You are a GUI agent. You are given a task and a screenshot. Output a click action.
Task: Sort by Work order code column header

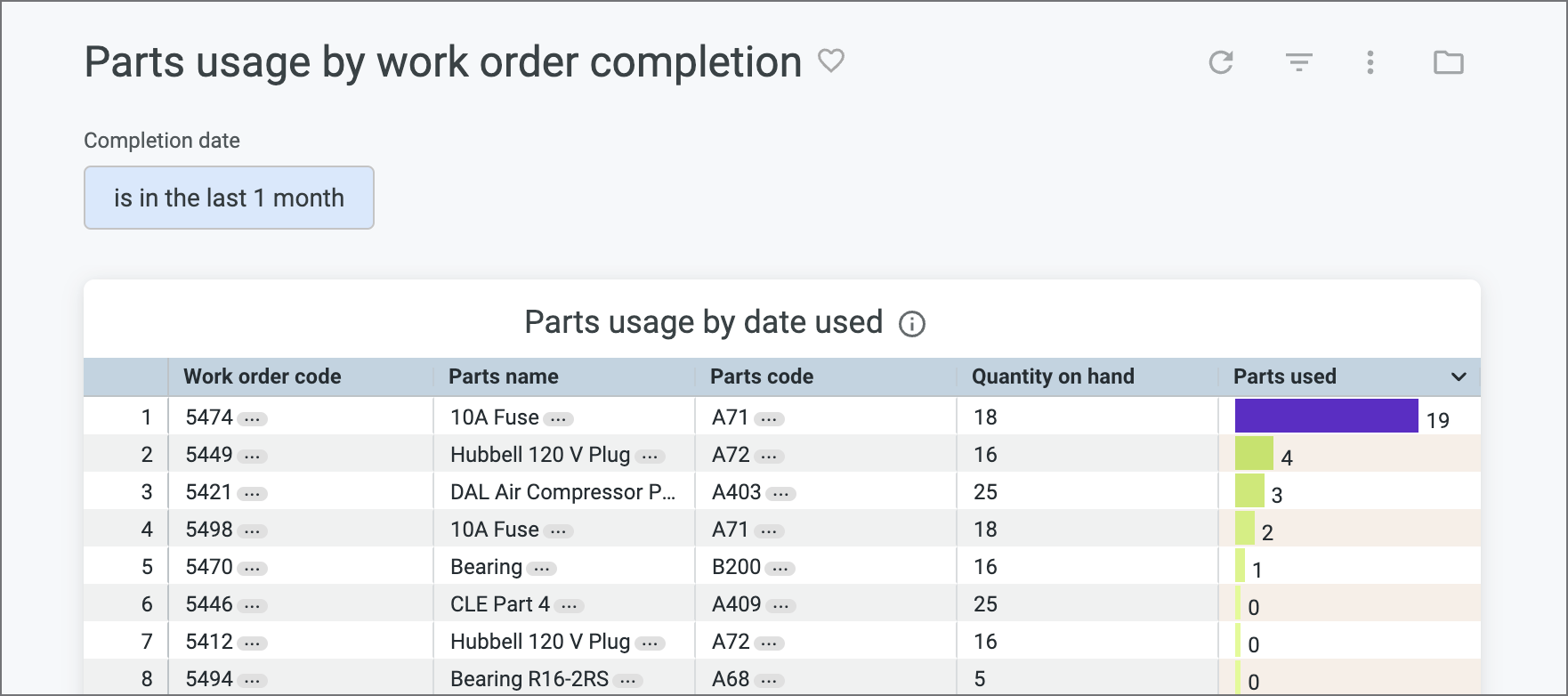(x=262, y=376)
